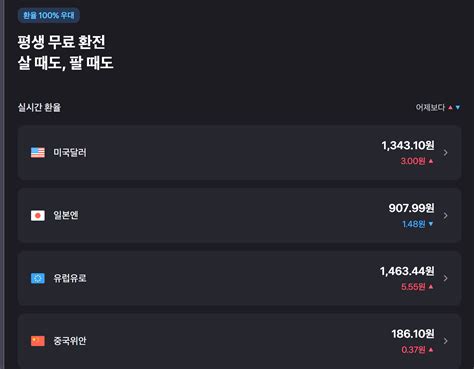Click the red up triangle beside 5.55원
474x369 pixels.
431,286
